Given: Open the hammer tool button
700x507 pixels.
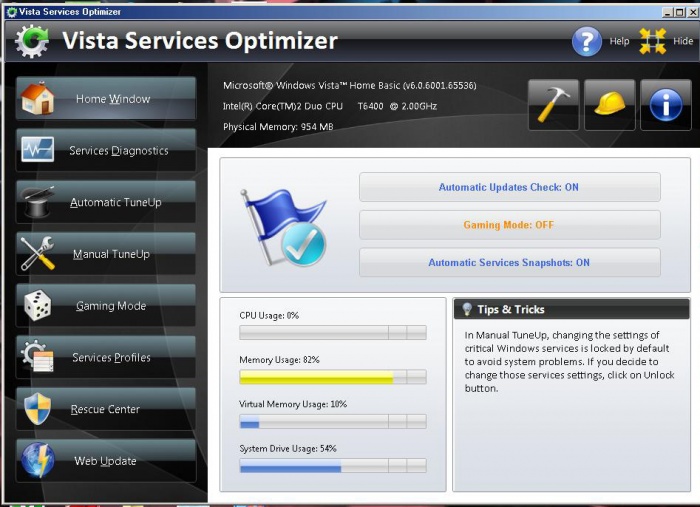Looking at the screenshot, I should click(554, 105).
